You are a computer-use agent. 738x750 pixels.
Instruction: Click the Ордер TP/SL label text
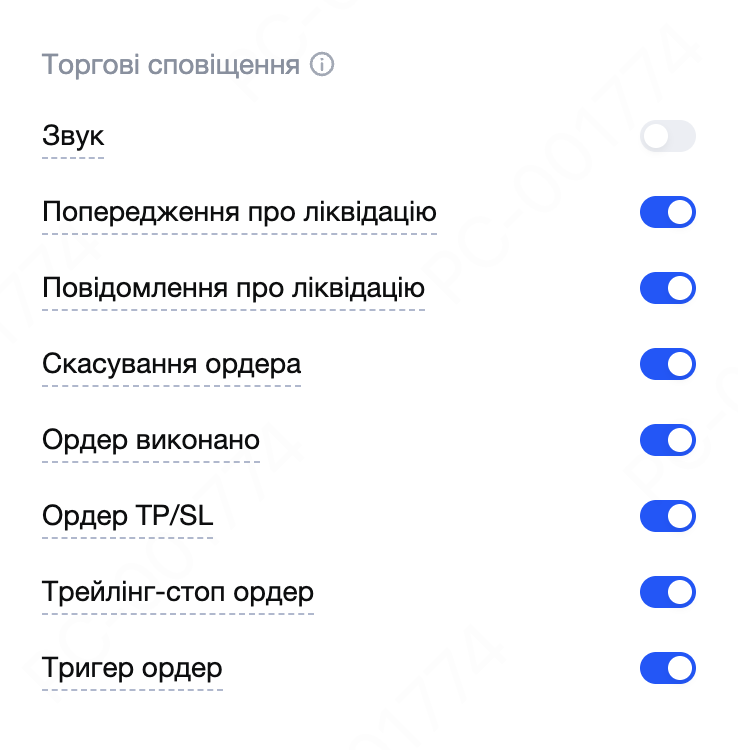(128, 517)
